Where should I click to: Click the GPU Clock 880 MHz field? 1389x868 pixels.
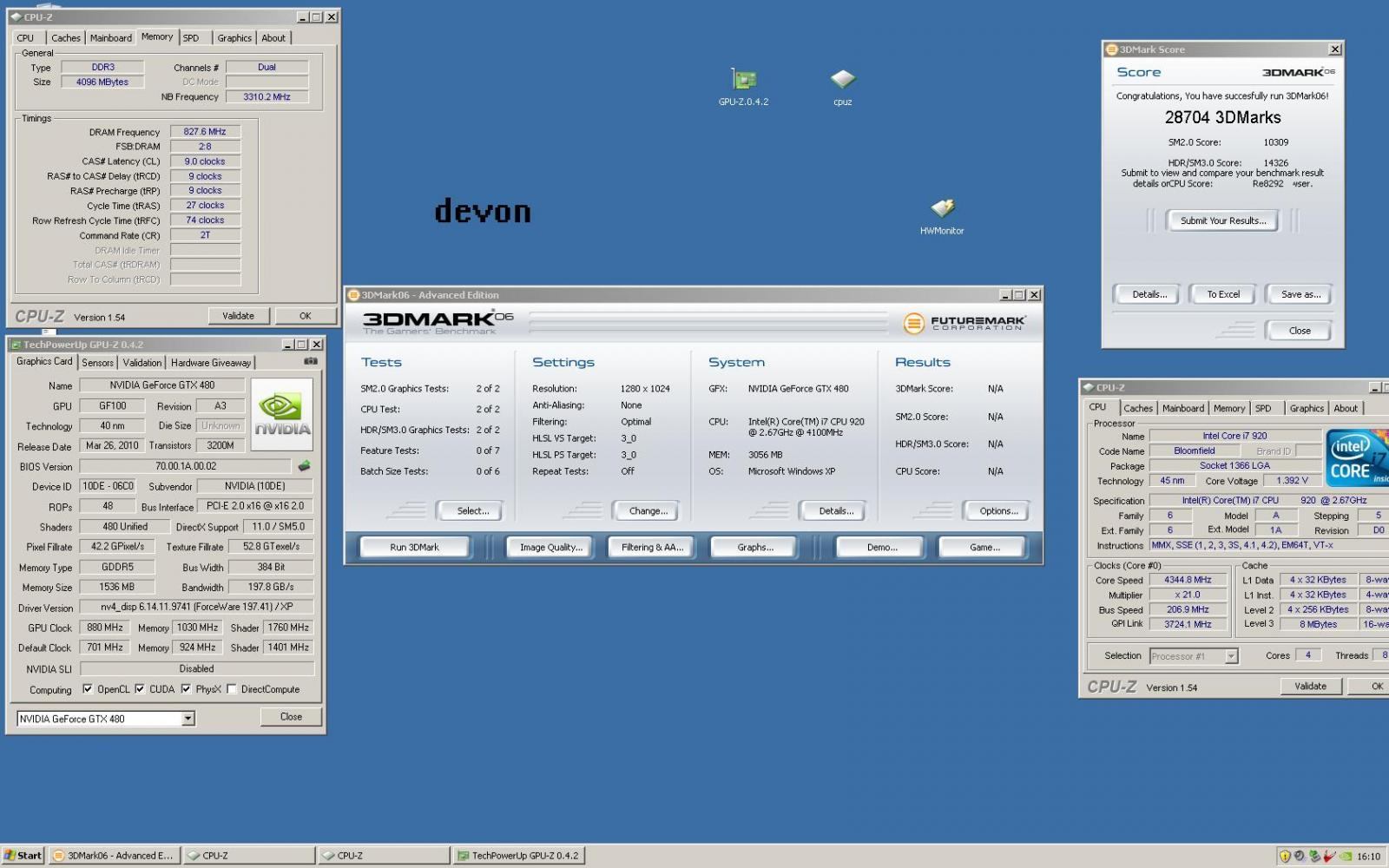pyautogui.click(x=104, y=628)
